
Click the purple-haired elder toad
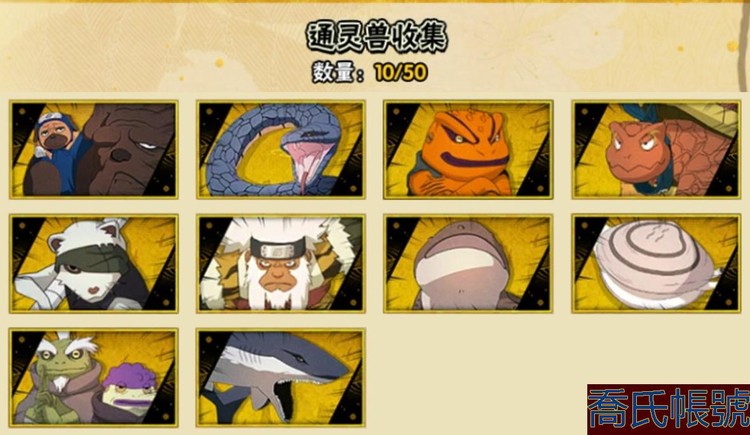127,392
